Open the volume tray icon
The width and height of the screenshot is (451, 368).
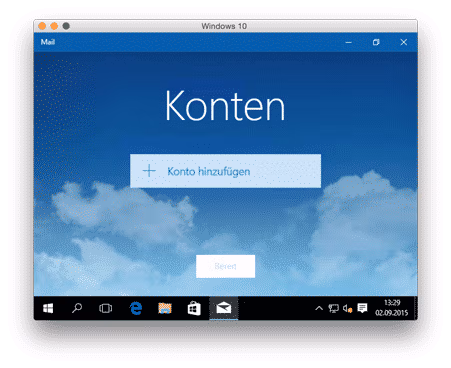pos(347,309)
